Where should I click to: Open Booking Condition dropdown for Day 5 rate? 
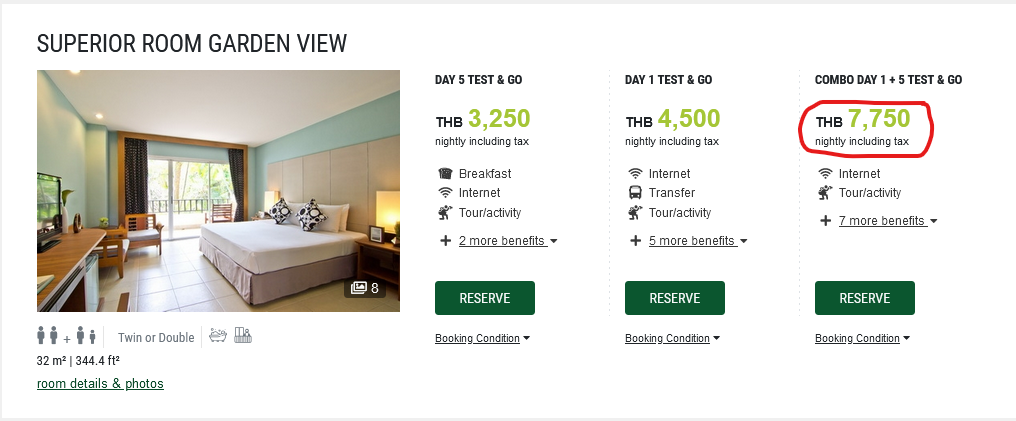[482, 339]
